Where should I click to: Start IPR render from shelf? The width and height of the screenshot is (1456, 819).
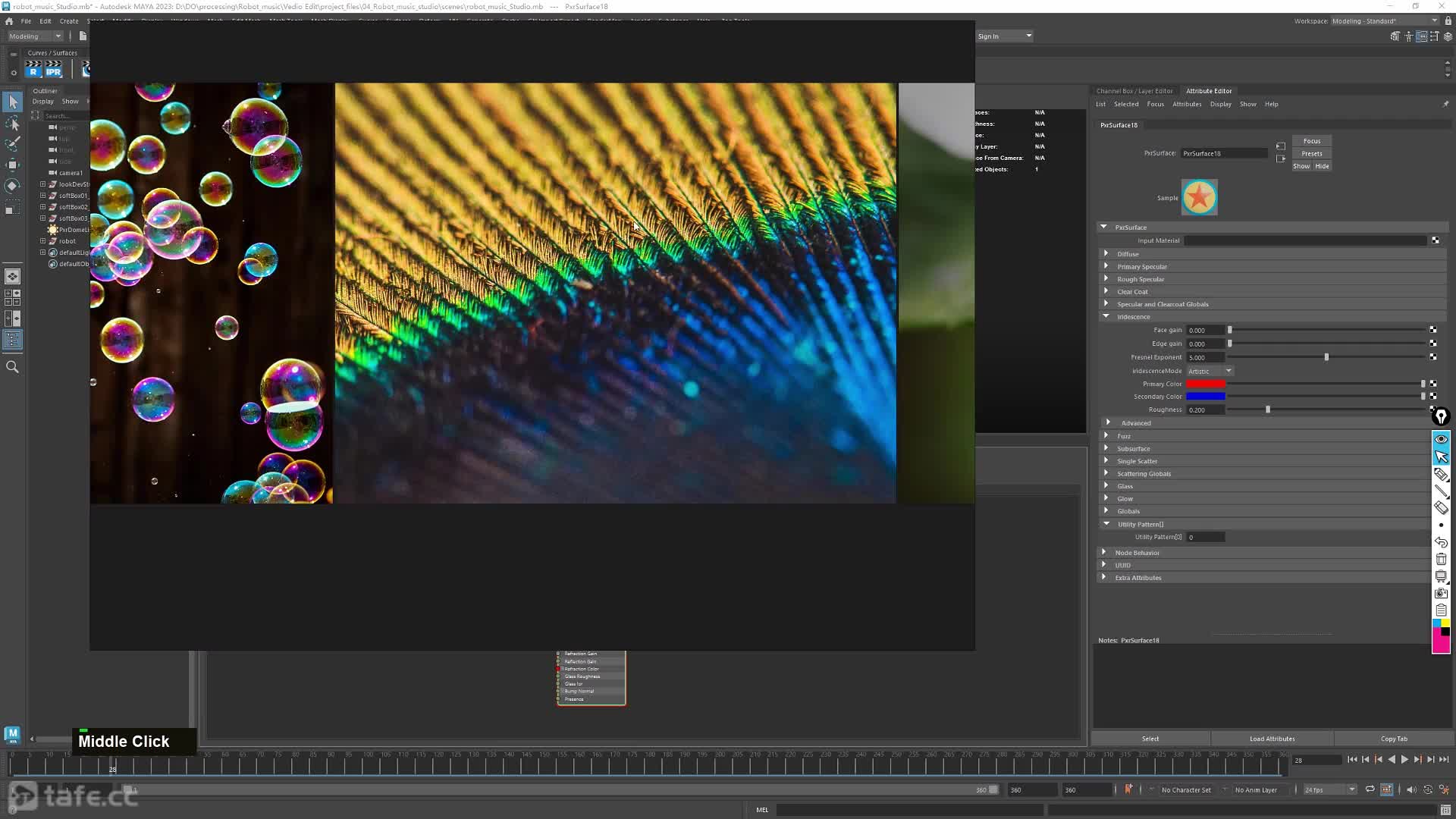(54, 69)
